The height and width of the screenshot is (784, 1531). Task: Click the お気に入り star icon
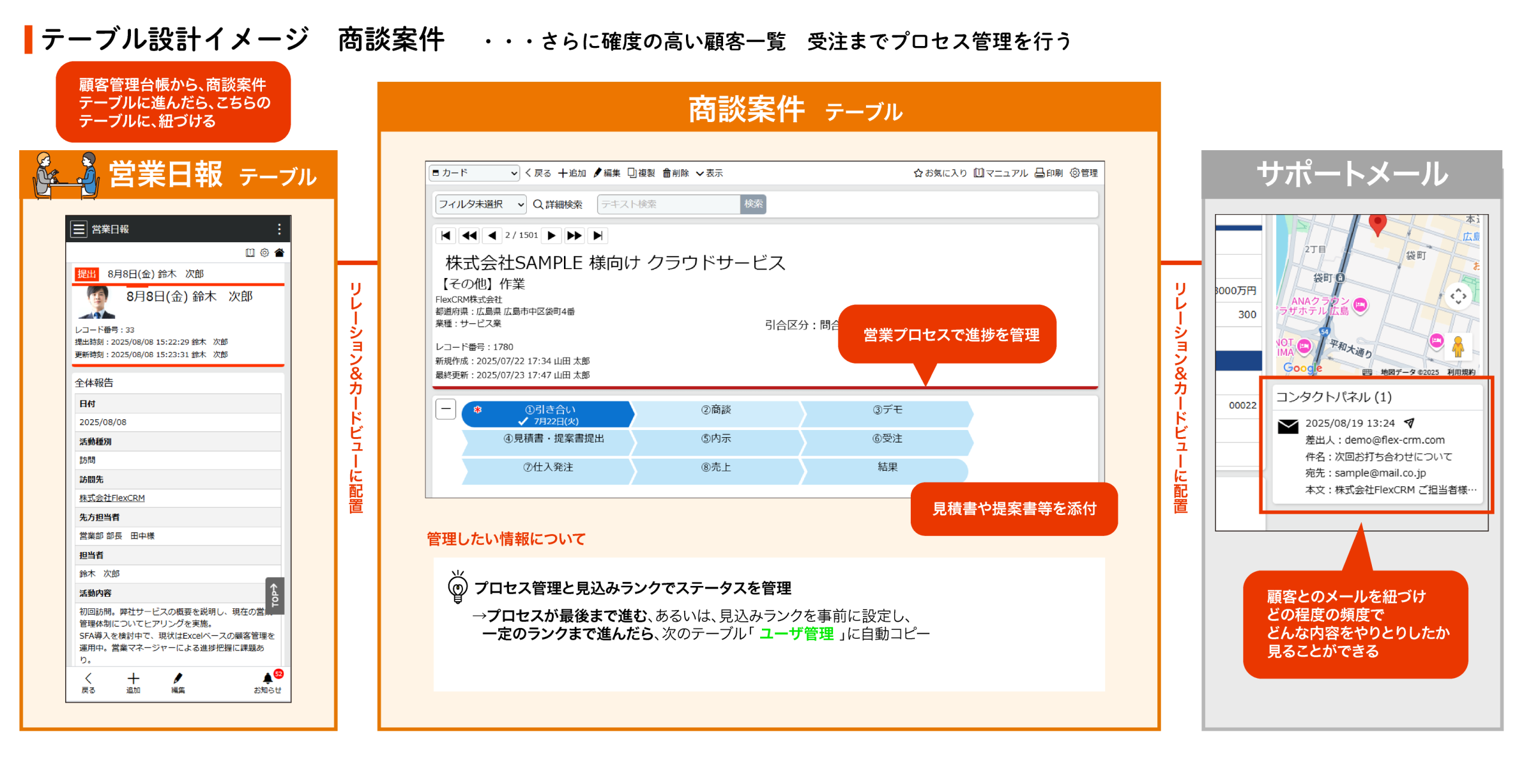(x=918, y=173)
